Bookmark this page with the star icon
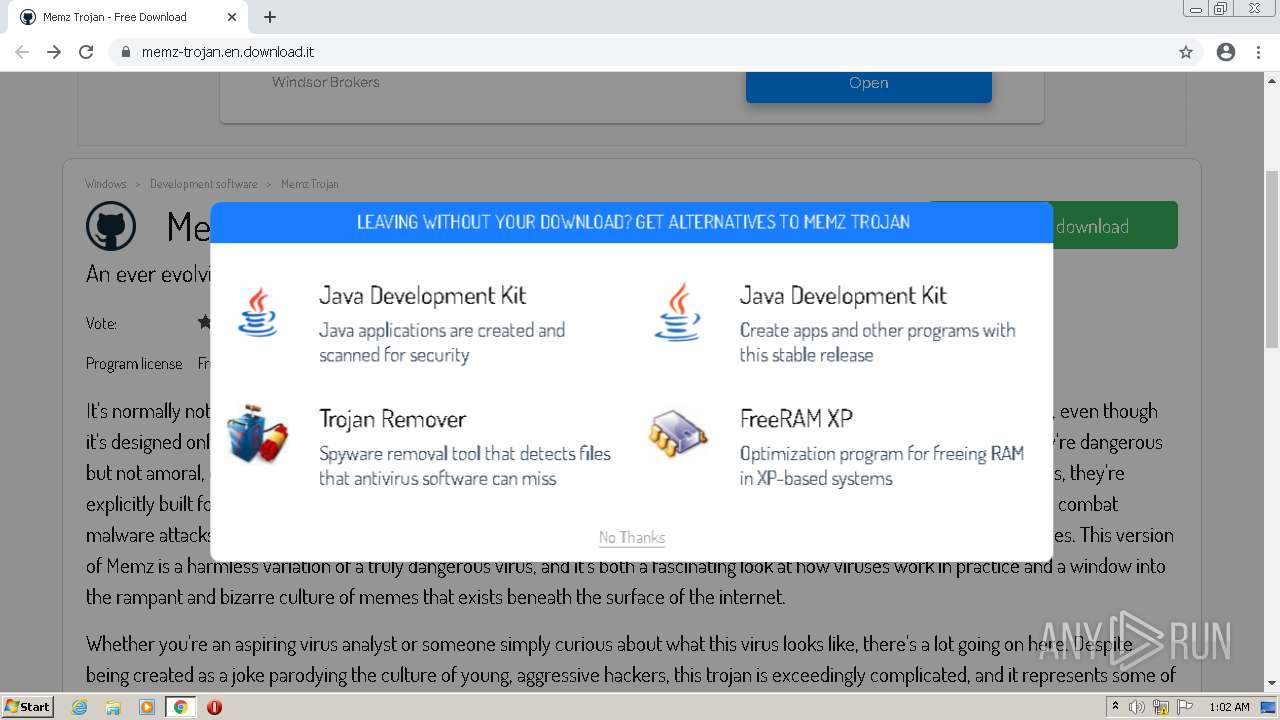Viewport: 1280px width, 720px height. (1186, 52)
